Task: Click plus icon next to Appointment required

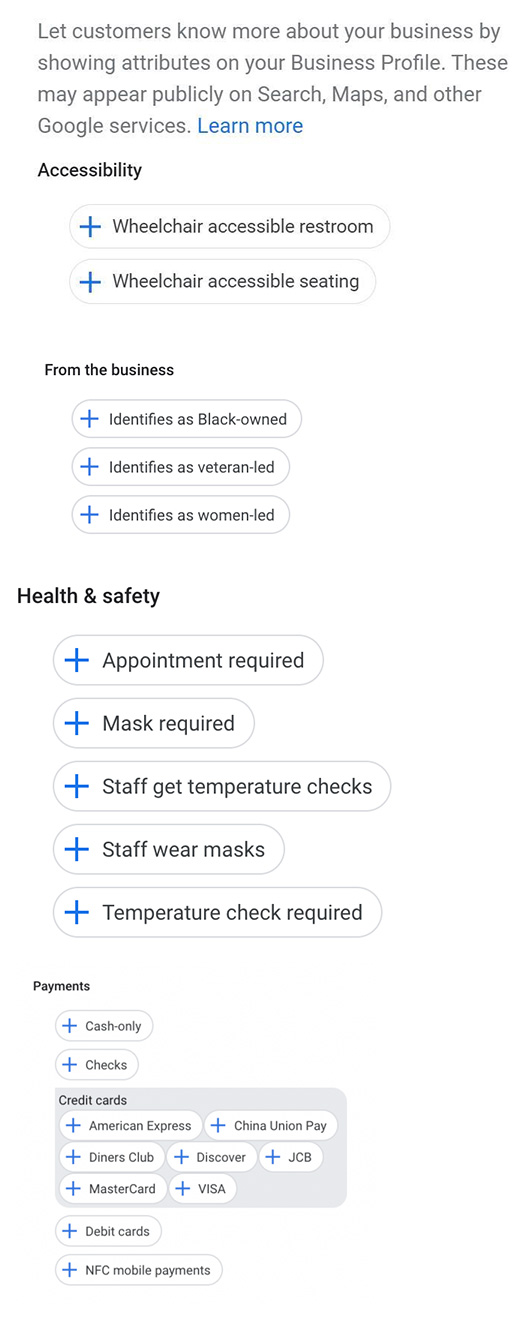Action: pos(76,660)
